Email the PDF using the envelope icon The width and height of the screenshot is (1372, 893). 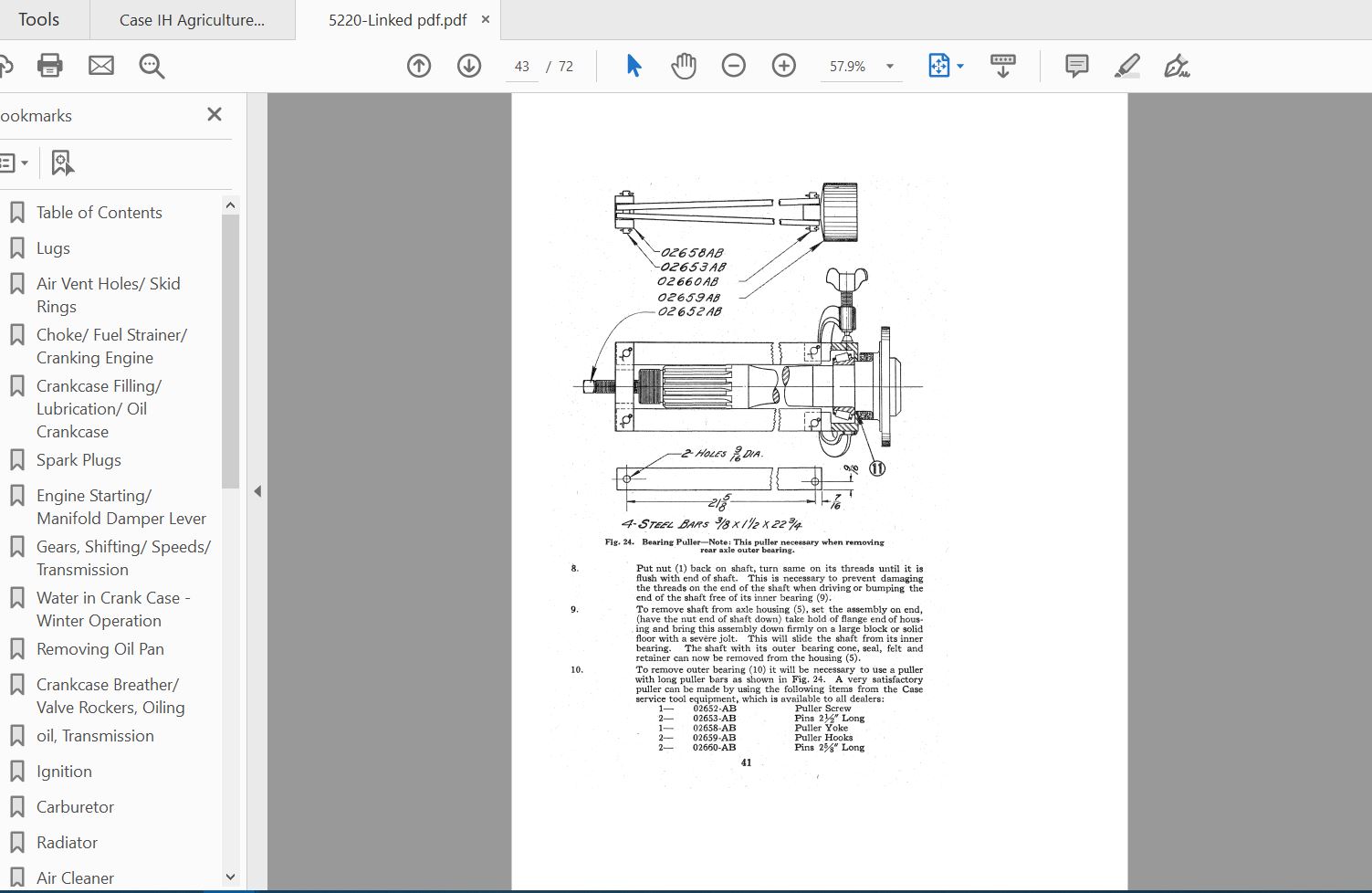100,65
